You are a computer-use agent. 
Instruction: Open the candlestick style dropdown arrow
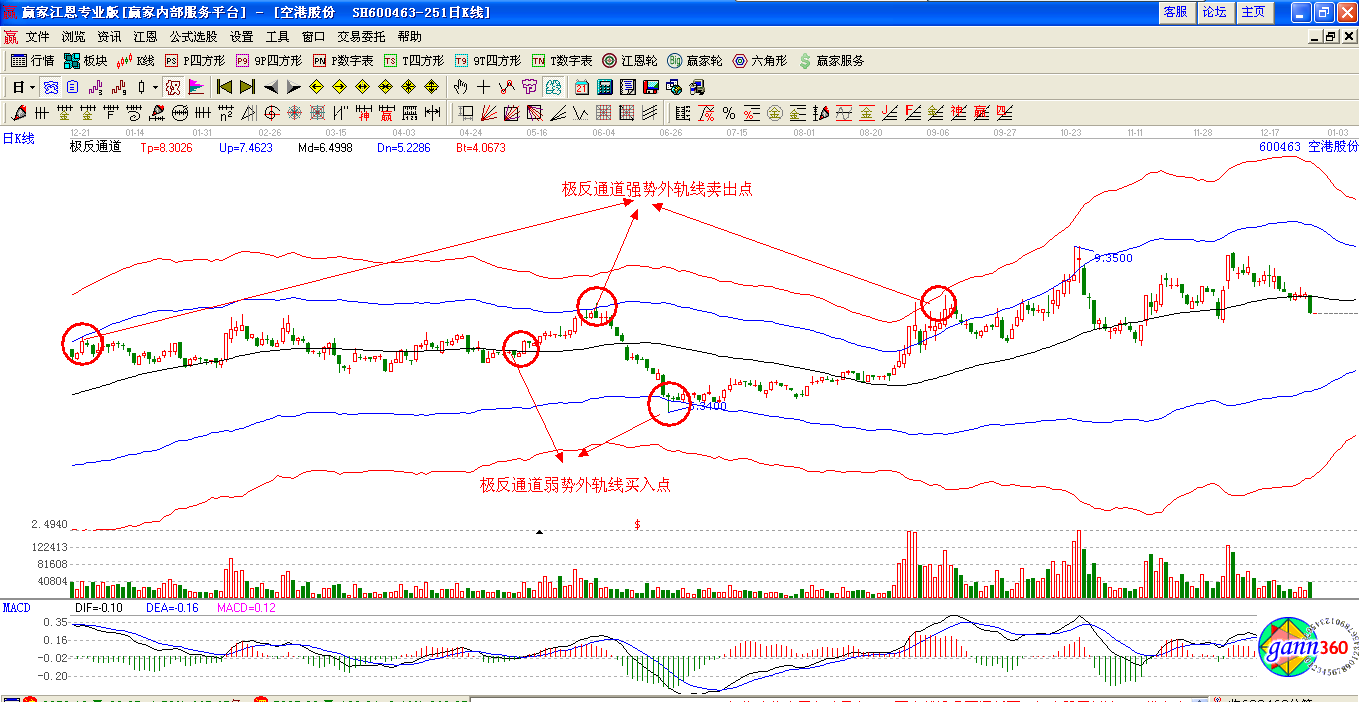click(x=155, y=87)
